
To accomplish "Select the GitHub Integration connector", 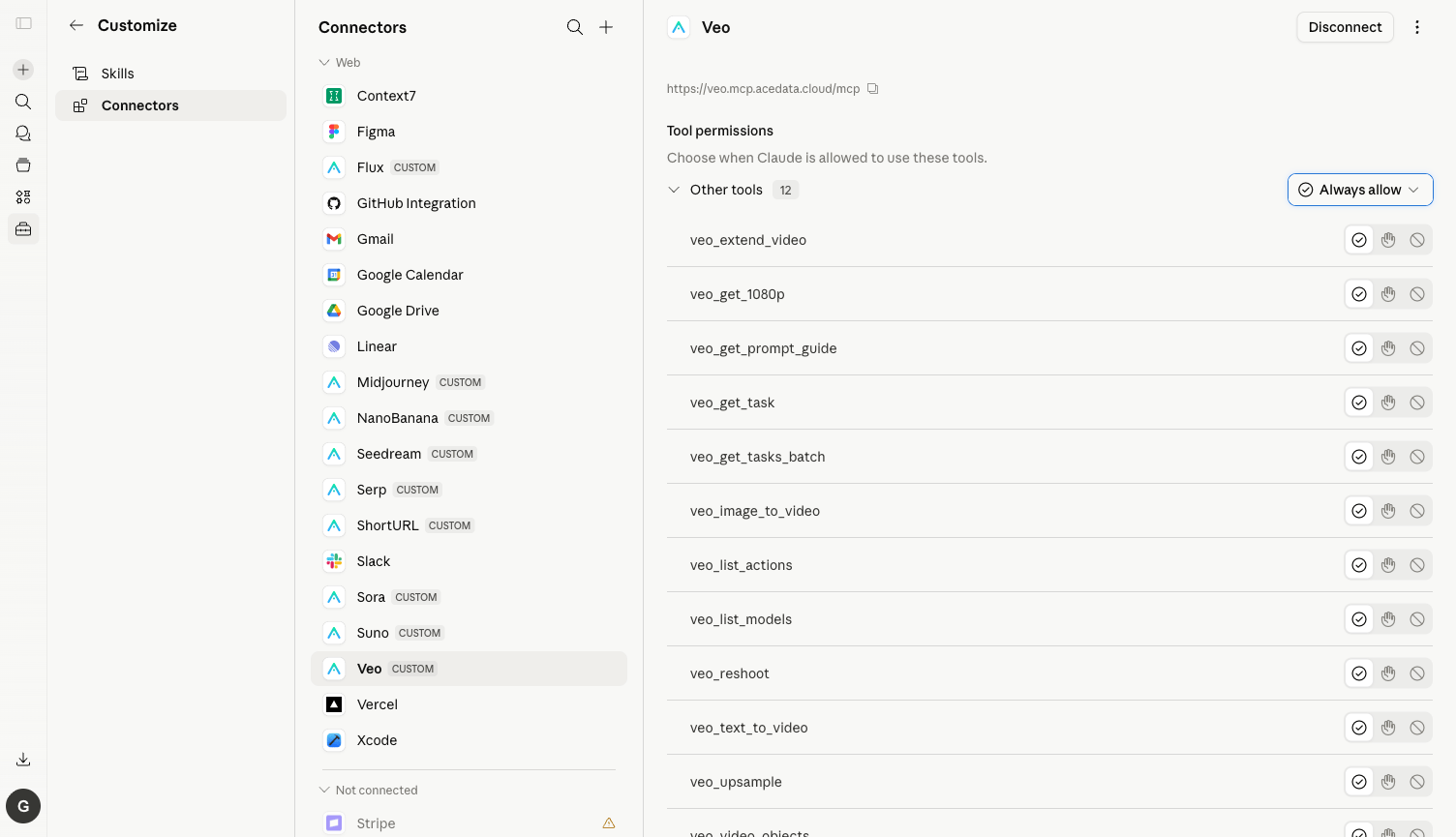I will coord(469,203).
